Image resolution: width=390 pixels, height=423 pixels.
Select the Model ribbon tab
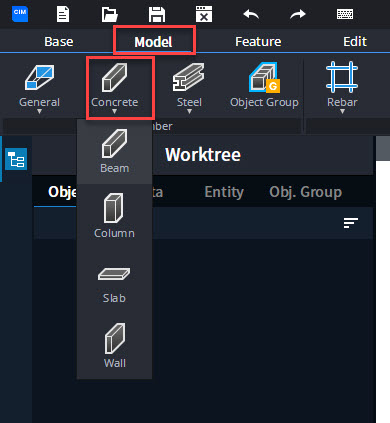(x=153, y=42)
